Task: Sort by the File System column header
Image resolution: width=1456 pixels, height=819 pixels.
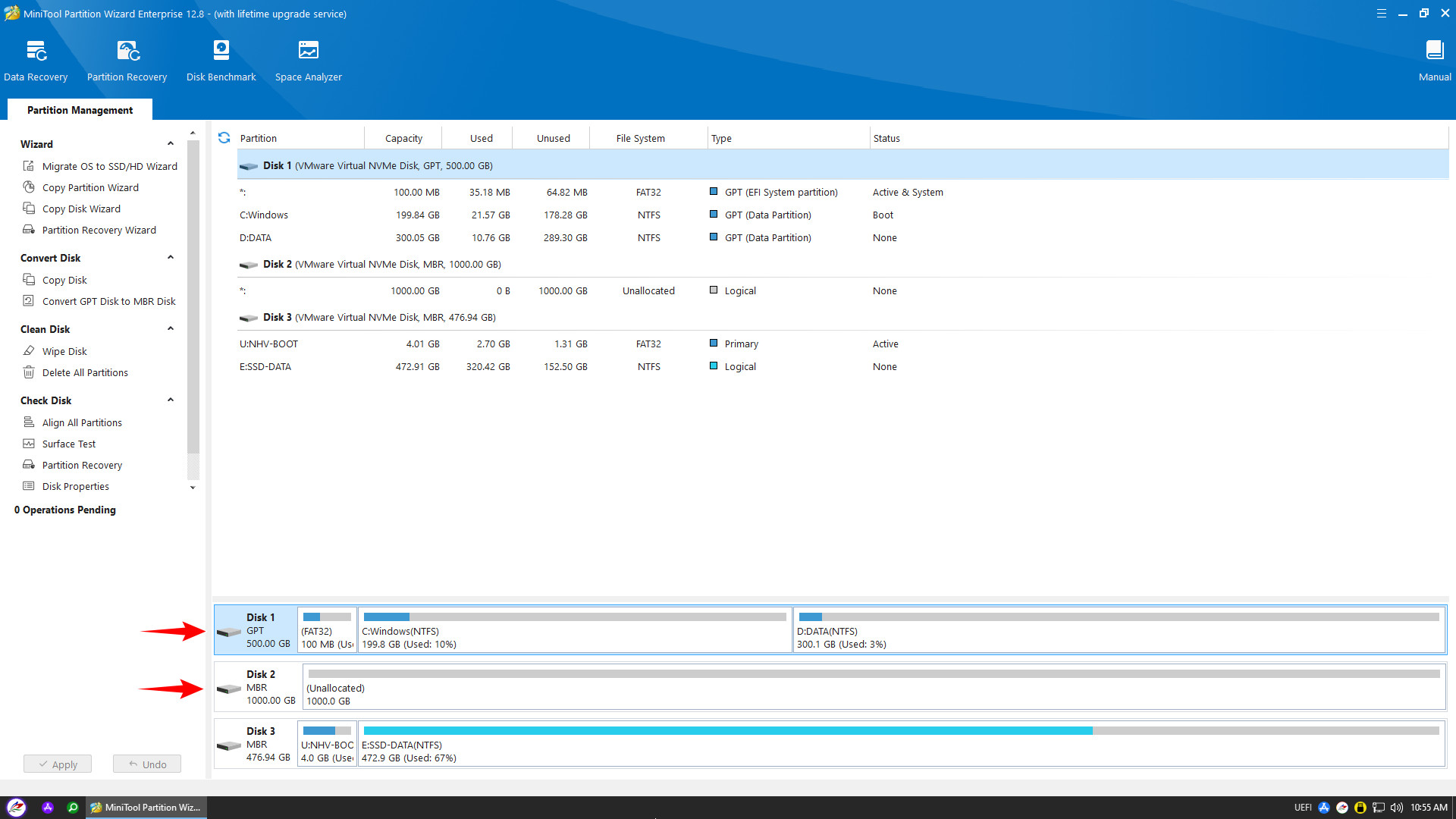Action: point(640,138)
